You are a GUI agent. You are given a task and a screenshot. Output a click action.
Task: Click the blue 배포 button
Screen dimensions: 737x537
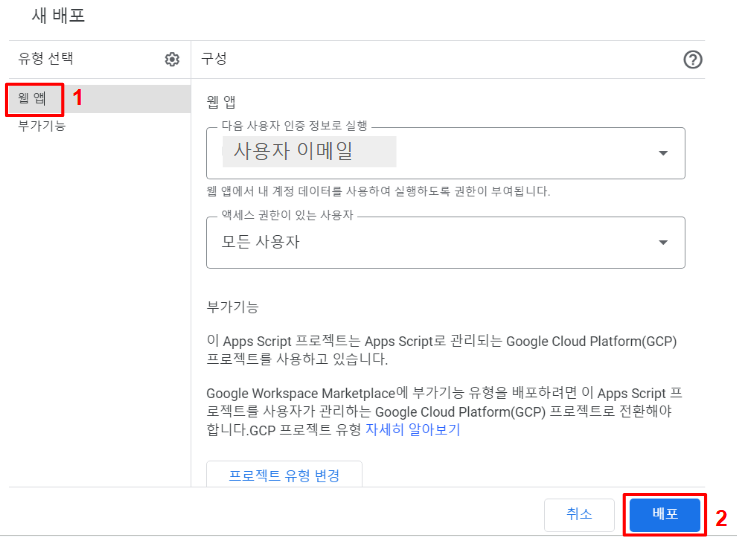click(x=665, y=514)
